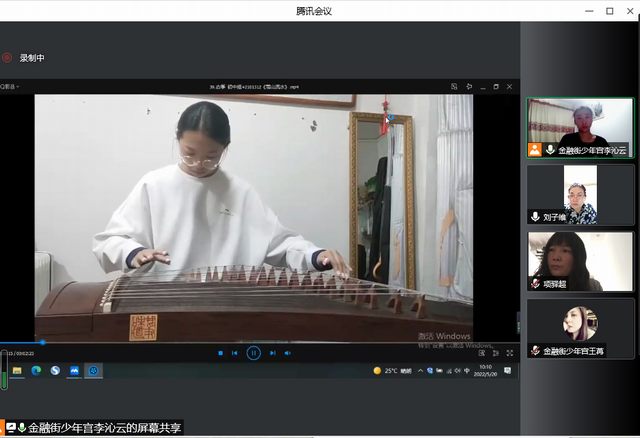Select the third participant's video tile, the long-haired woman
Viewport: 640px width, 438px height.
pyautogui.click(x=580, y=262)
